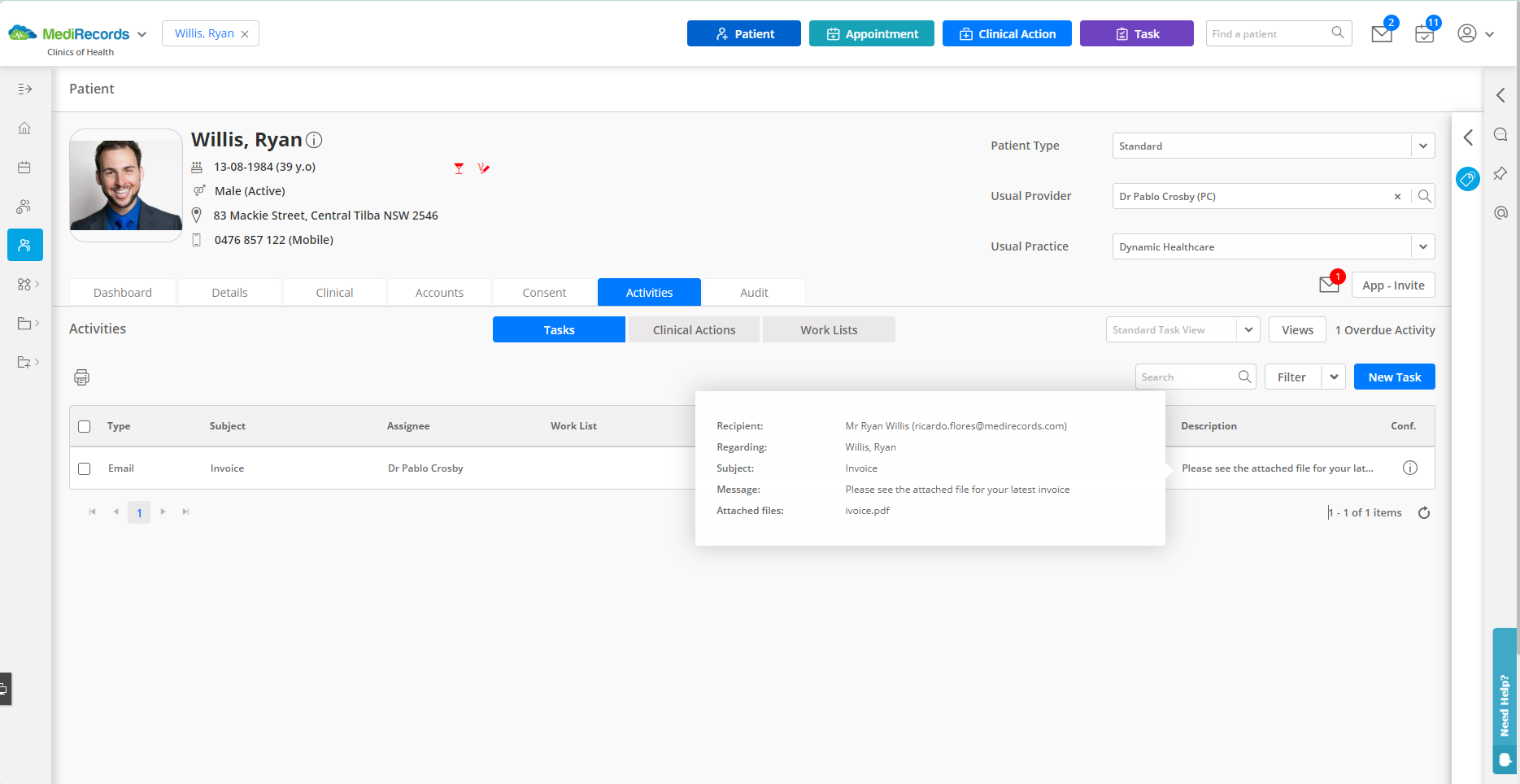Open patient messages envelope with 1 badge

pyautogui.click(x=1331, y=283)
